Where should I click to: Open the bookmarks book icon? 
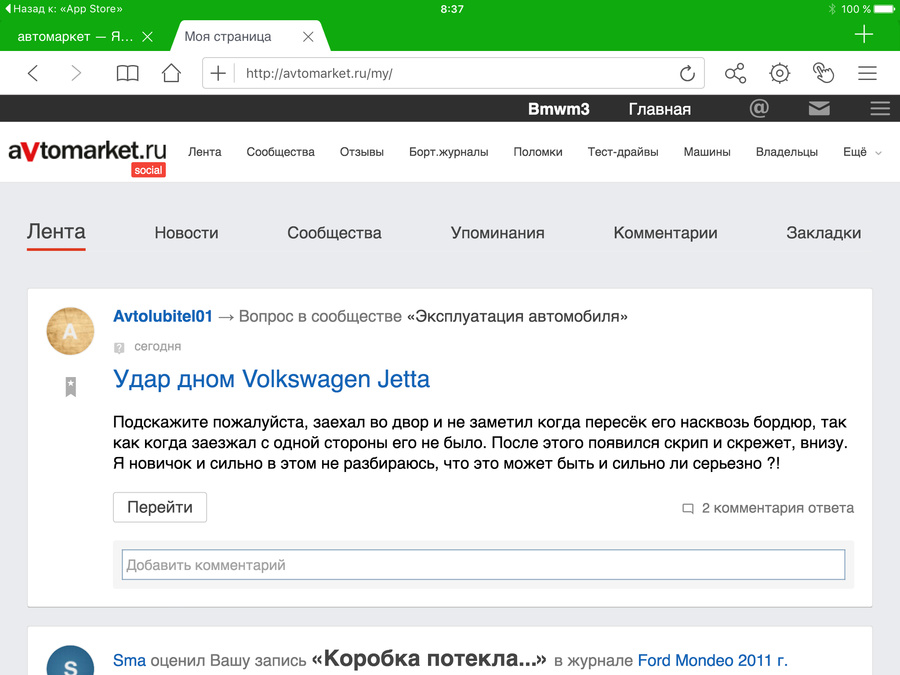tap(127, 73)
